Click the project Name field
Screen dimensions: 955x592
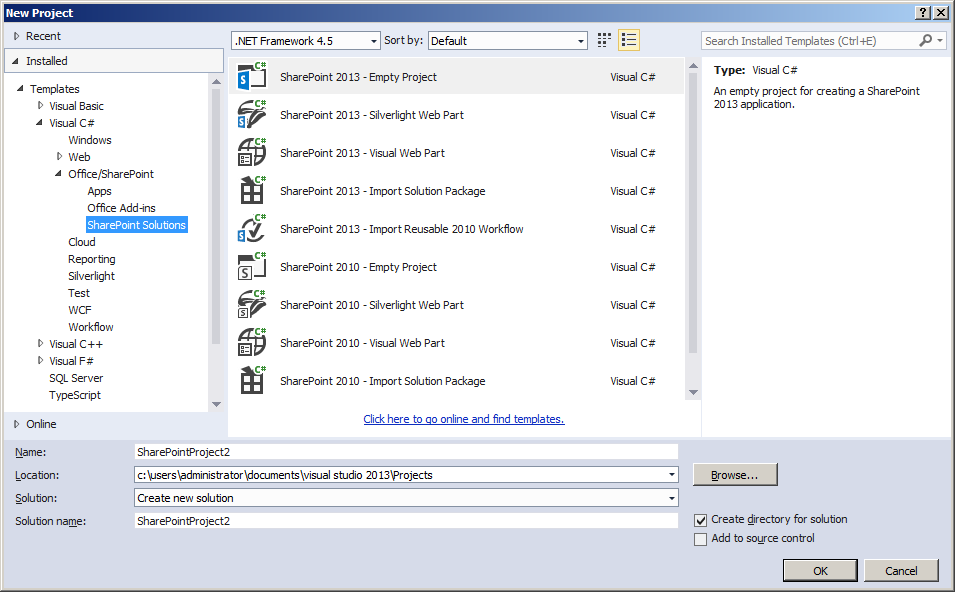(406, 452)
